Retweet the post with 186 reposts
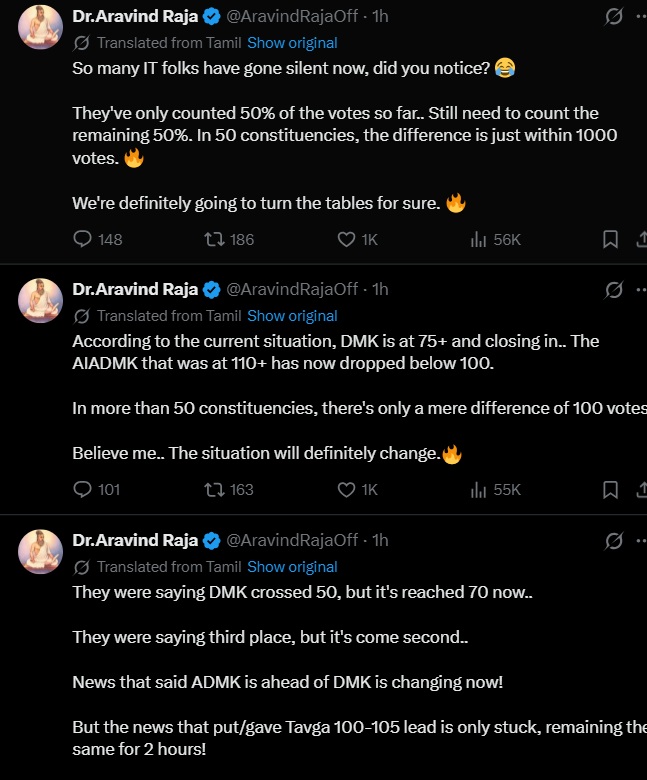 [229, 239]
